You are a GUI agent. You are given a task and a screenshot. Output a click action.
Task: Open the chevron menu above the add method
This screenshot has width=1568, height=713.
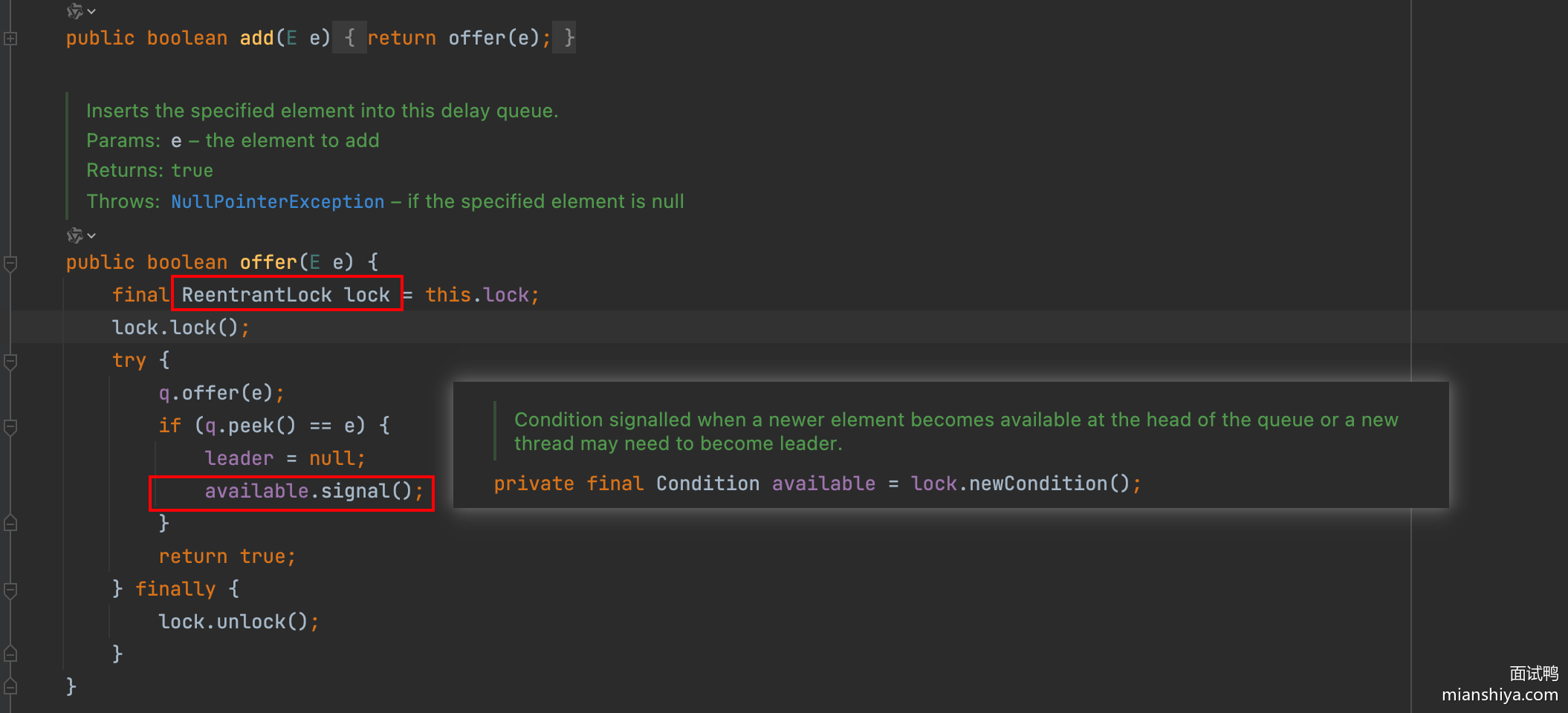(x=91, y=11)
